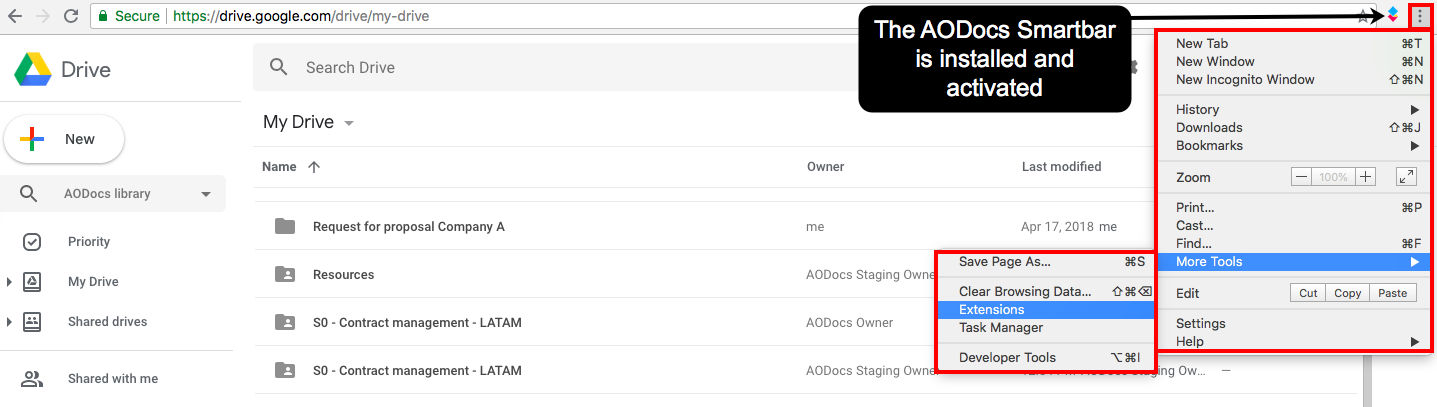Click the New button in Drive
The width and height of the screenshot is (1437, 407).
[64, 139]
